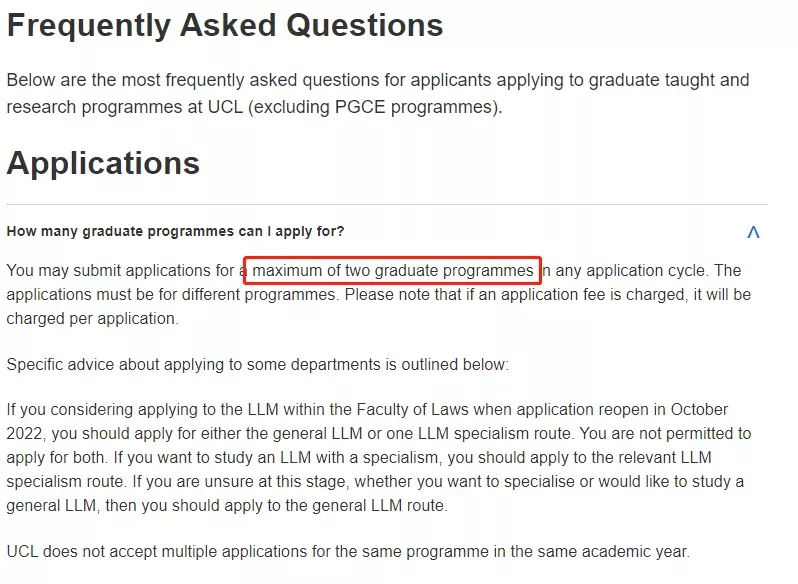This screenshot has width=798, height=584.
Task: Click the 'Applications' section heading
Action: (x=103, y=163)
